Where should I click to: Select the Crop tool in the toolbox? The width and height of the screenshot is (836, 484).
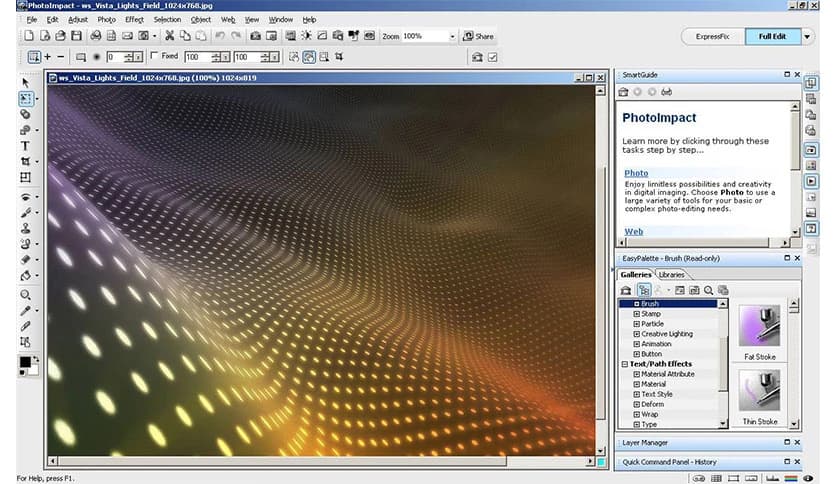point(25,161)
